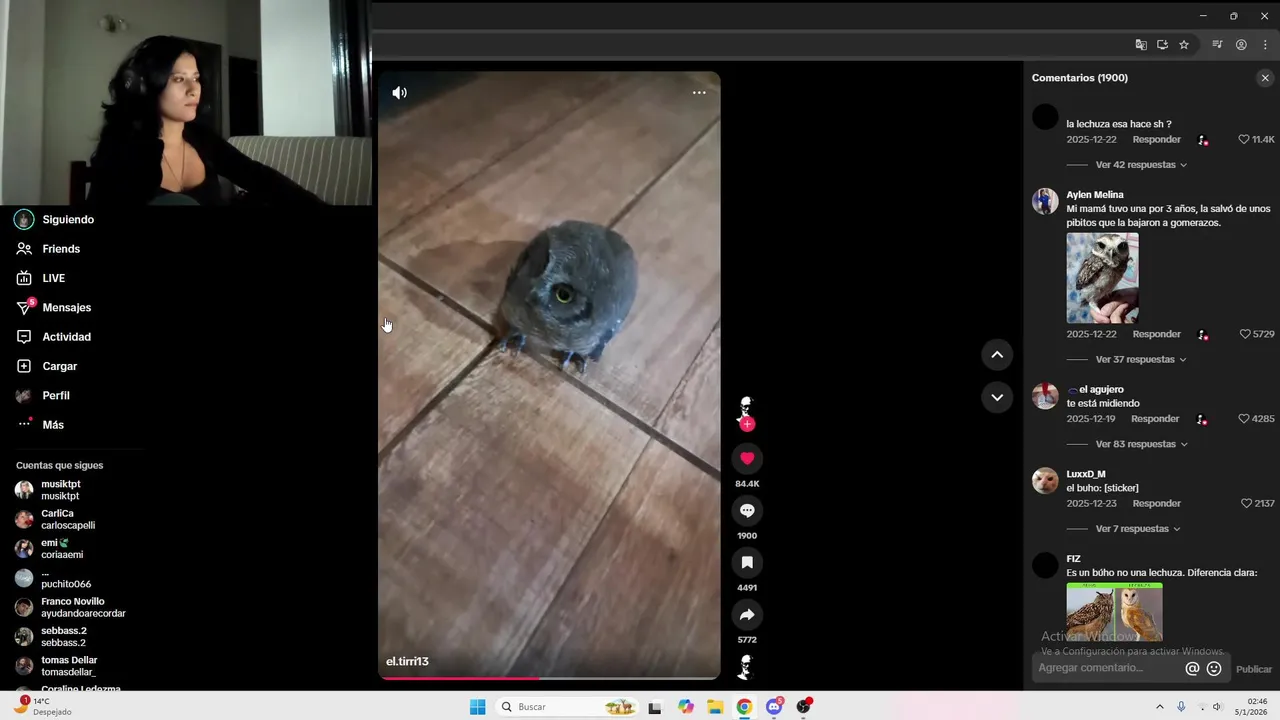Click the Agregar comentario input field

pos(1106,668)
